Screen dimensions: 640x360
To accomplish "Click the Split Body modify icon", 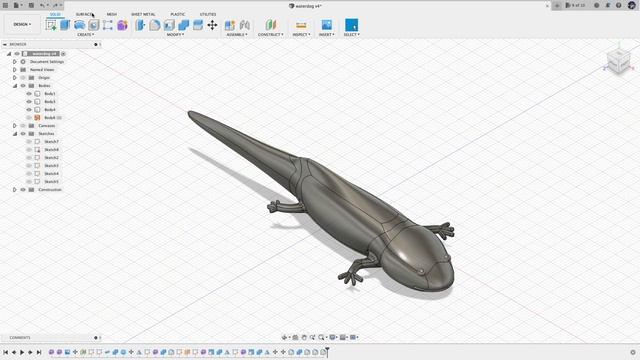I will click(x=198, y=25).
